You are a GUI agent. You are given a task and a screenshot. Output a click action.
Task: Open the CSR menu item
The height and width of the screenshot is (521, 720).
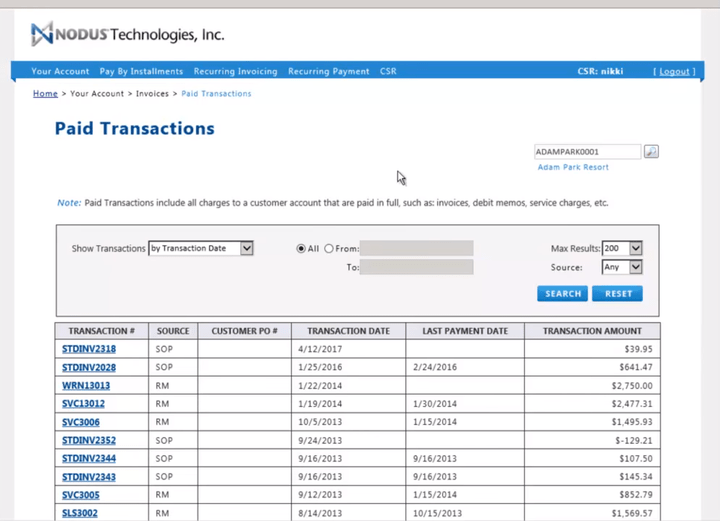tap(388, 72)
